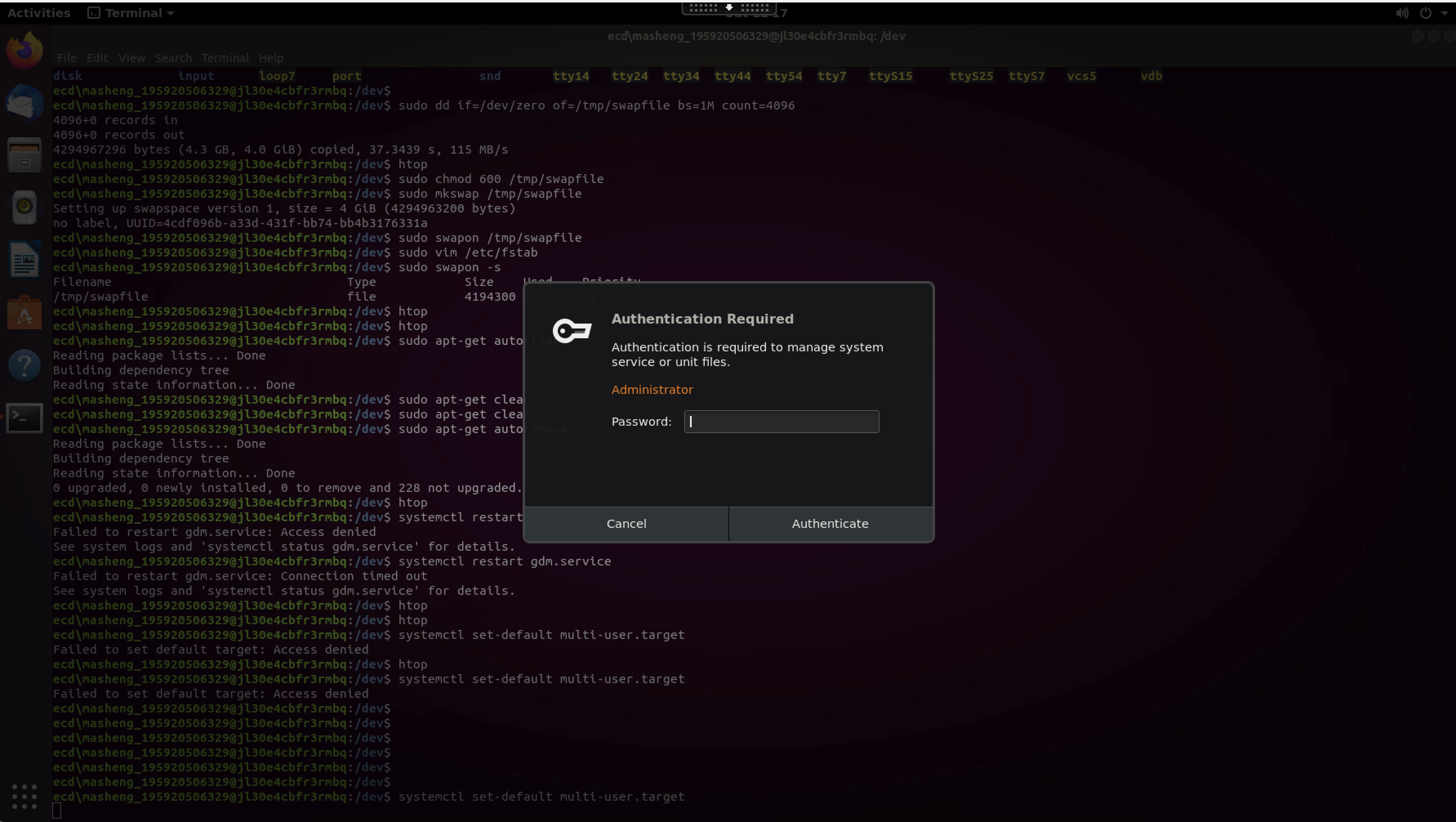
Task: Click the volume icon in top bar
Action: 1402,13
